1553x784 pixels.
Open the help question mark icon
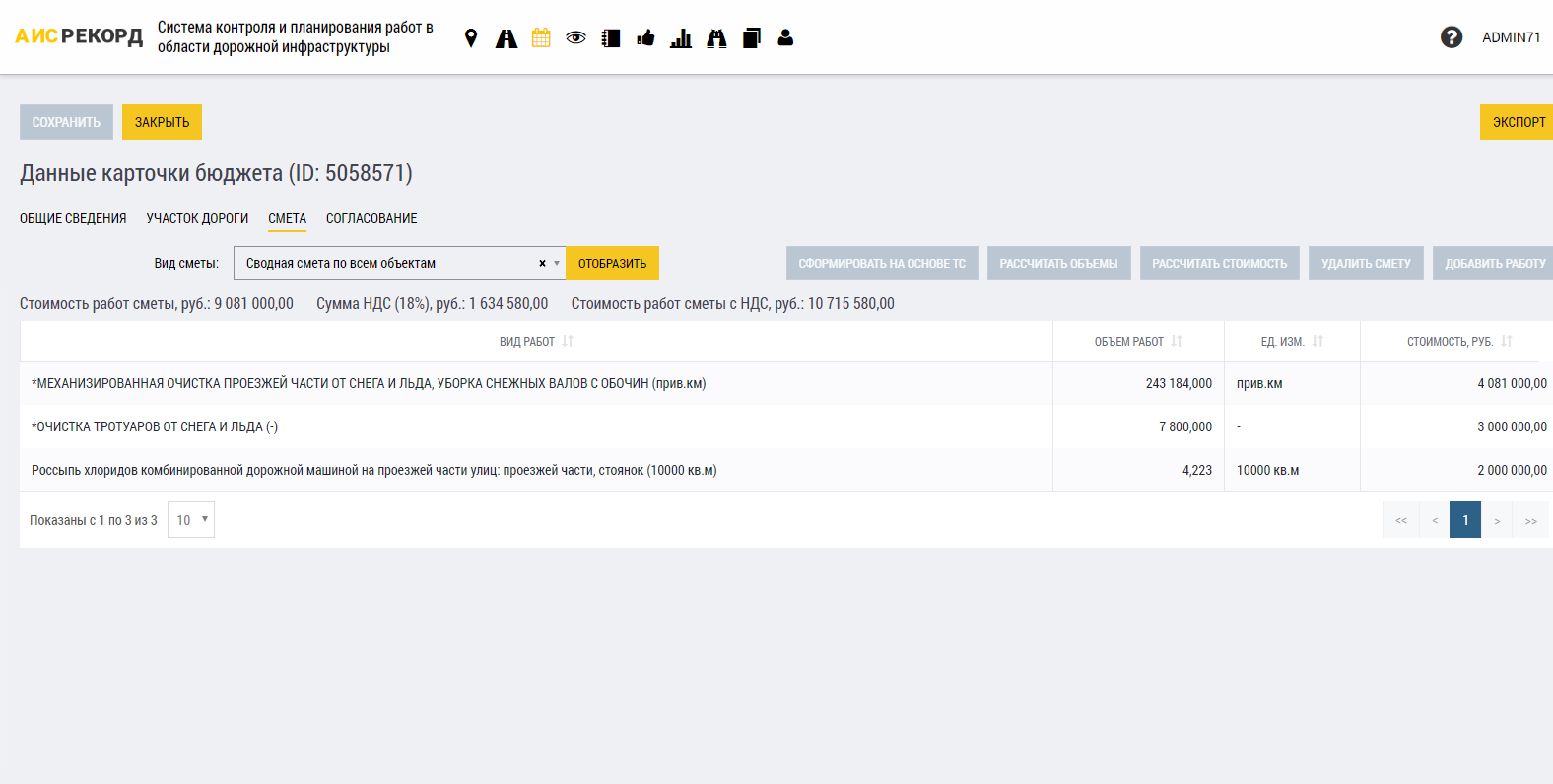pyautogui.click(x=1451, y=37)
